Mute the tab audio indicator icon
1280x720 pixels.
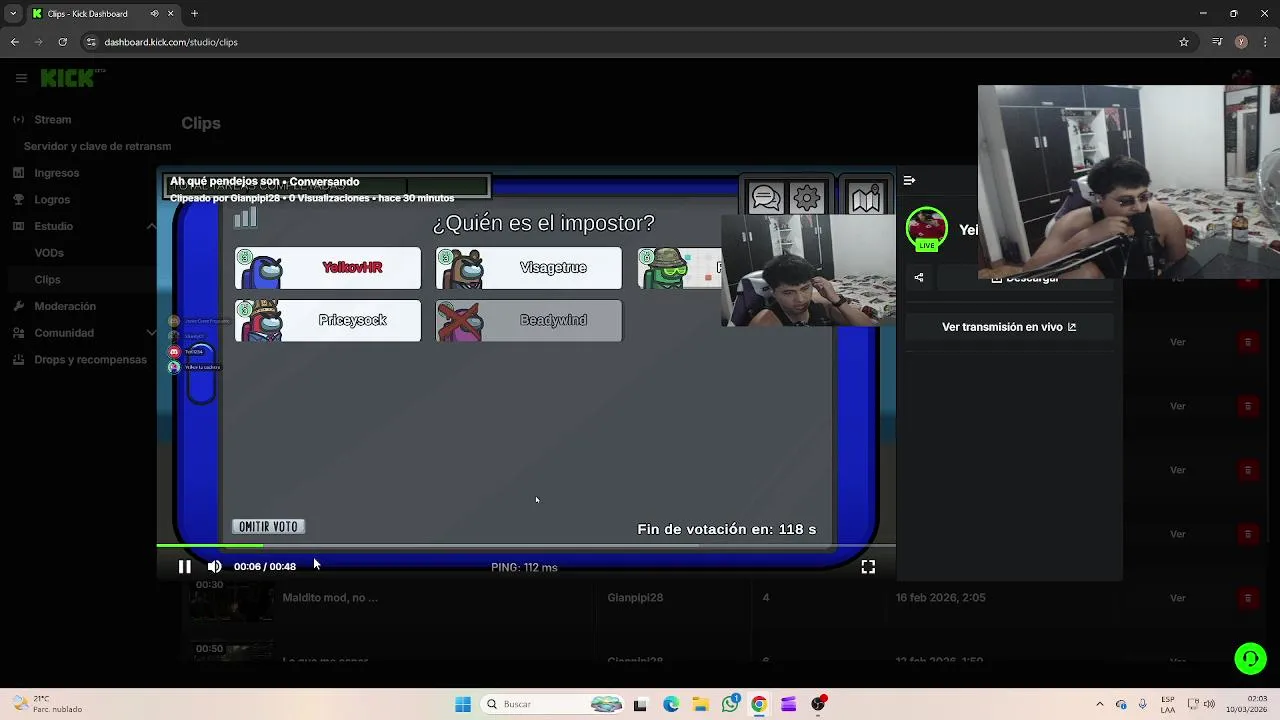click(x=154, y=14)
